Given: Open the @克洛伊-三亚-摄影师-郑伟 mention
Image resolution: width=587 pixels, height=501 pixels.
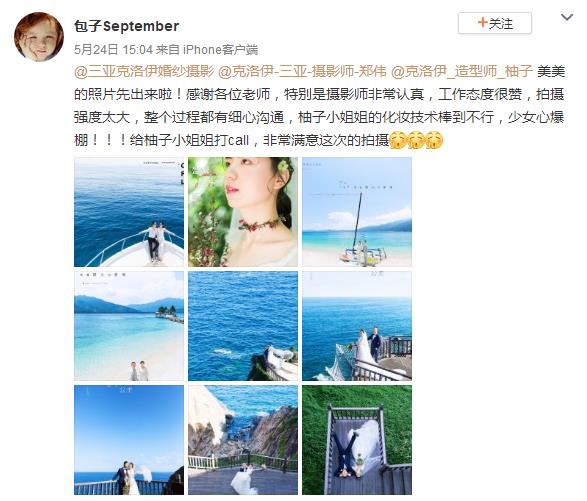Looking at the screenshot, I should 302,71.
